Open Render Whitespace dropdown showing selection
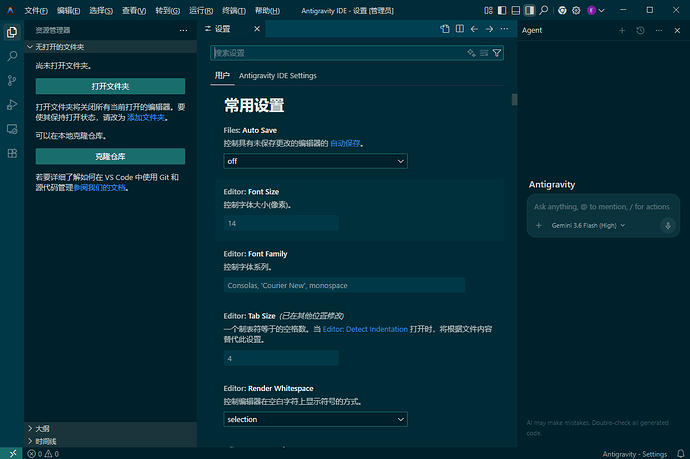690x459 pixels. coord(315,419)
